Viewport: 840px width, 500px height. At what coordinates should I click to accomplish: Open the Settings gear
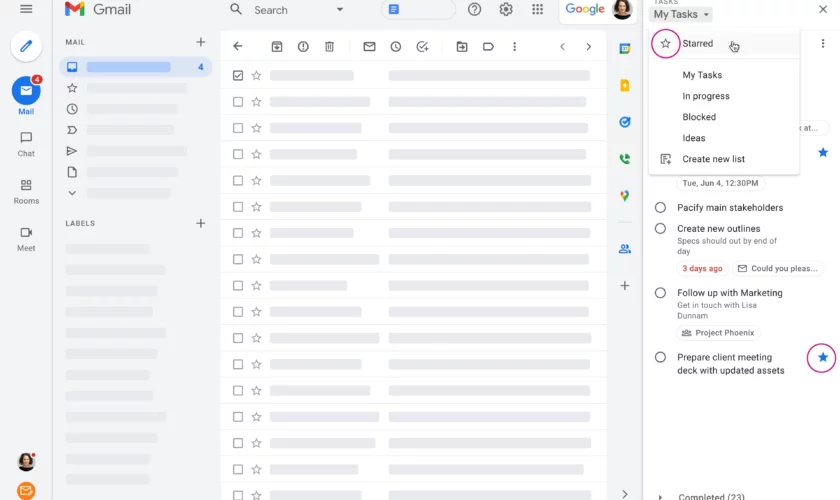click(x=506, y=9)
